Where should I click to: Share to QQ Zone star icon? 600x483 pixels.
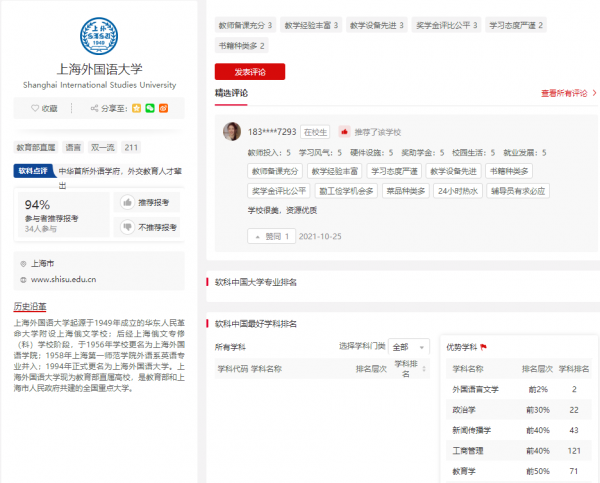click(137, 108)
